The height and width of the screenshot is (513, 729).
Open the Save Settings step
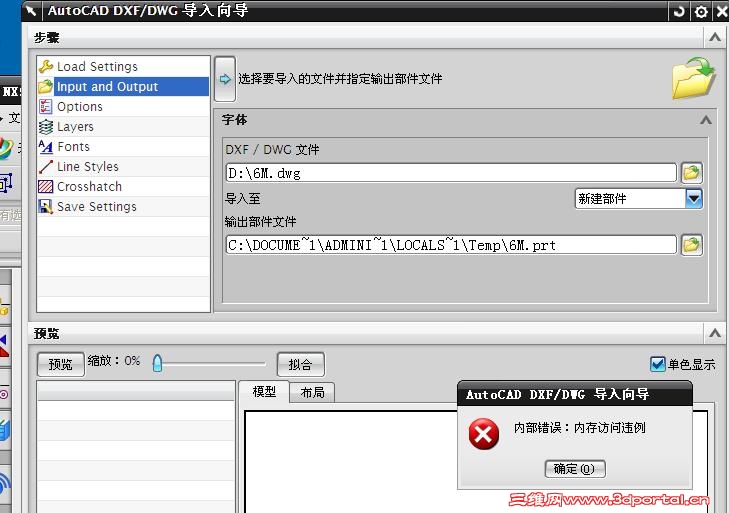coord(123,207)
